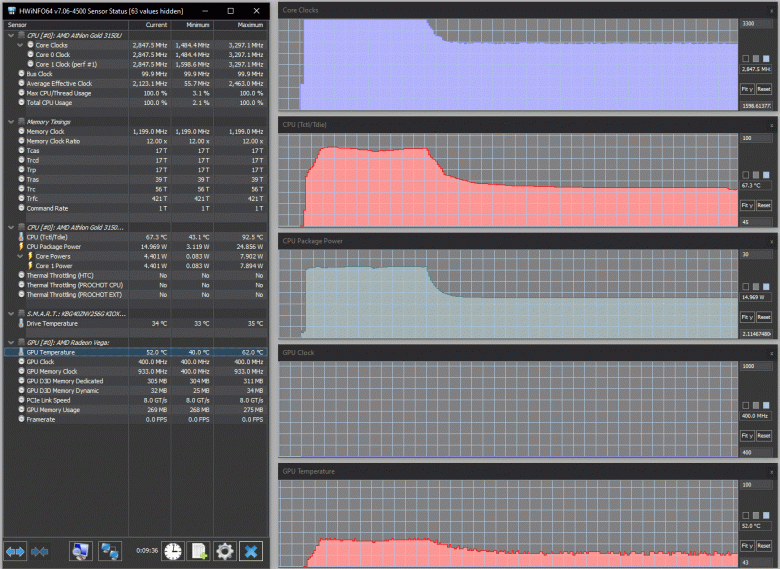The height and width of the screenshot is (569, 780).
Task: Edit the 45 minimum field of CPU Tctl/Tdie graph
Action: [756, 222]
